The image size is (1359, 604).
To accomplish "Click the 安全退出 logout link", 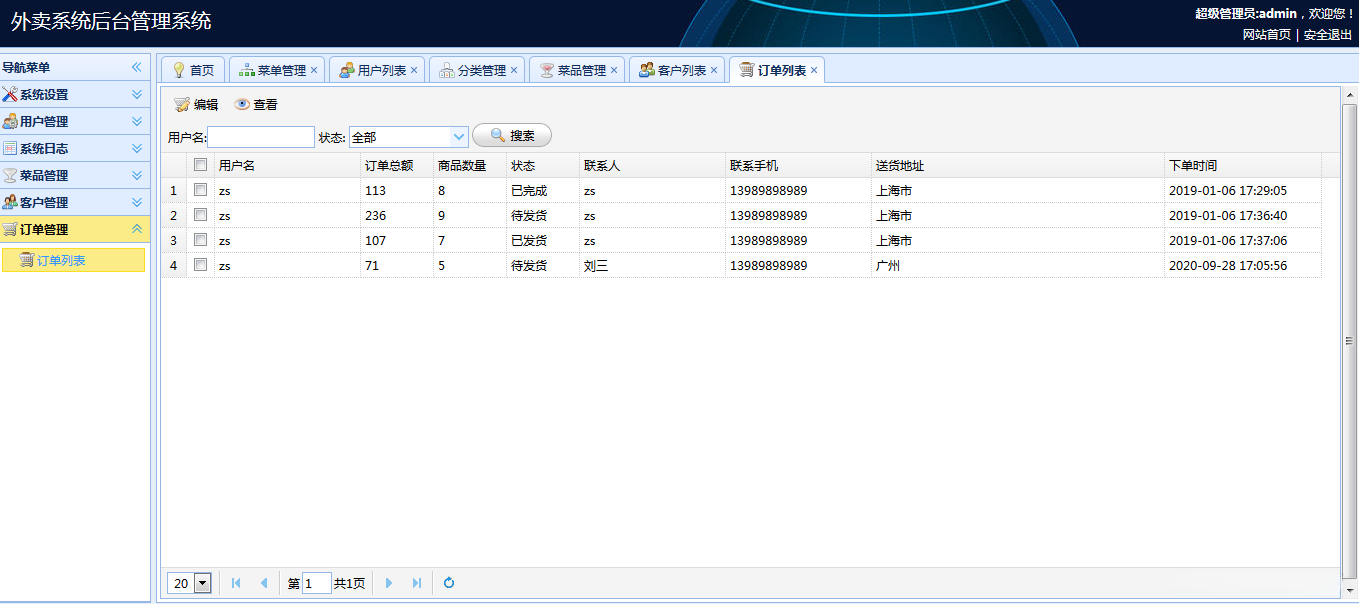I will tap(1328, 34).
